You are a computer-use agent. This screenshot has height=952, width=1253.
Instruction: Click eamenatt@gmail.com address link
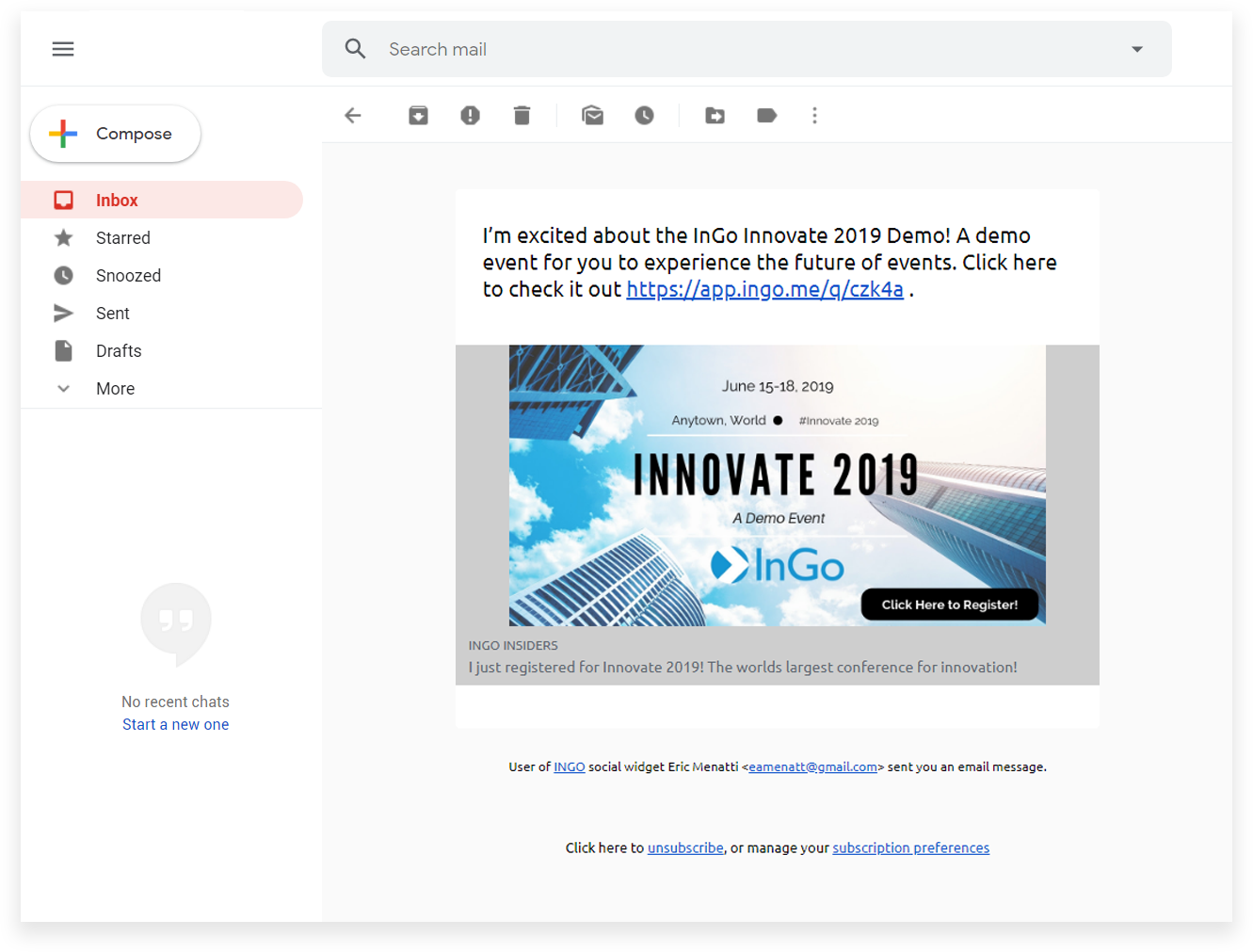(x=812, y=767)
